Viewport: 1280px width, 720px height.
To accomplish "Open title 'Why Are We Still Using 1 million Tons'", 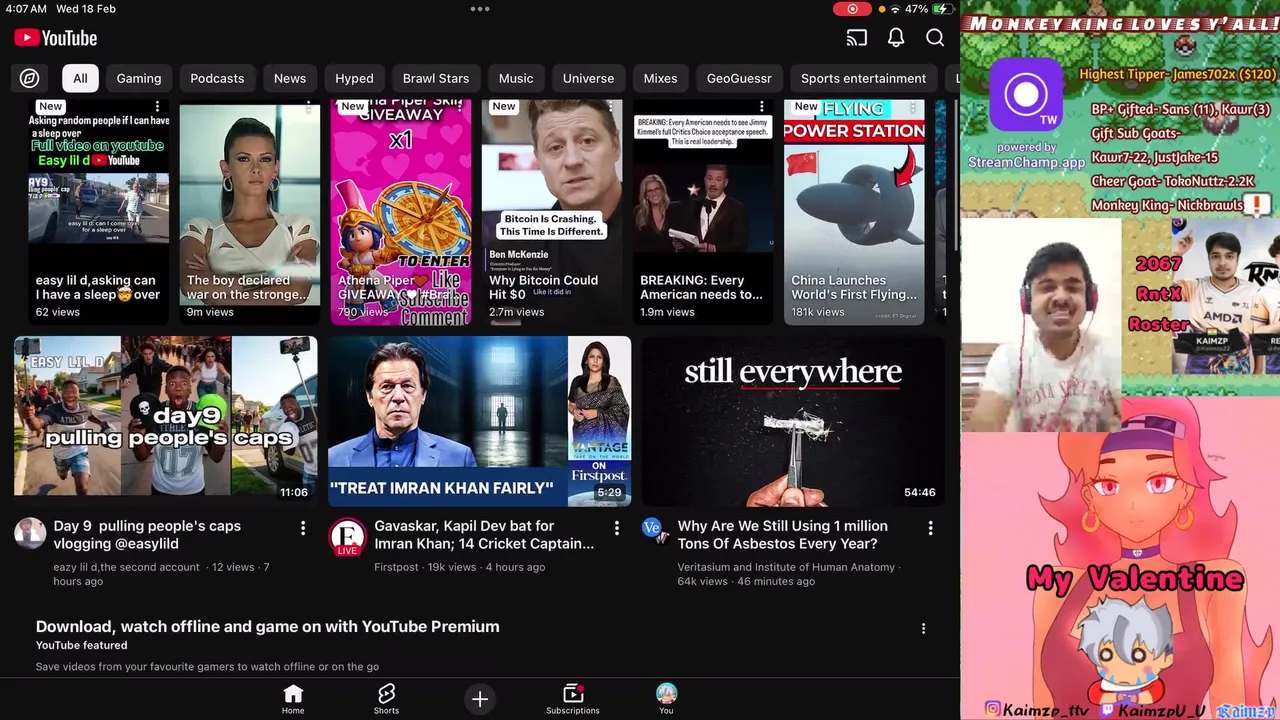I will point(783,535).
